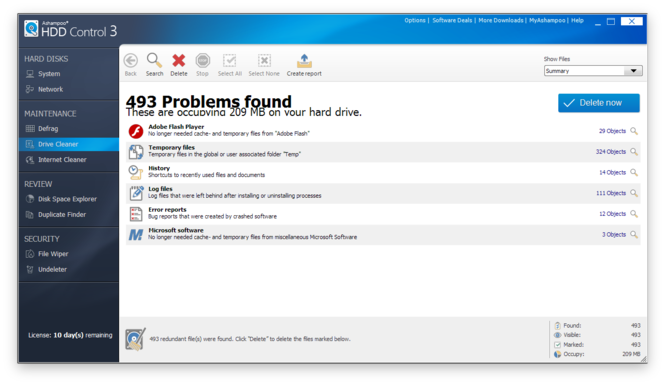The image size is (665, 385).
Task: Click the 3 Objects link
Action: click(x=614, y=234)
